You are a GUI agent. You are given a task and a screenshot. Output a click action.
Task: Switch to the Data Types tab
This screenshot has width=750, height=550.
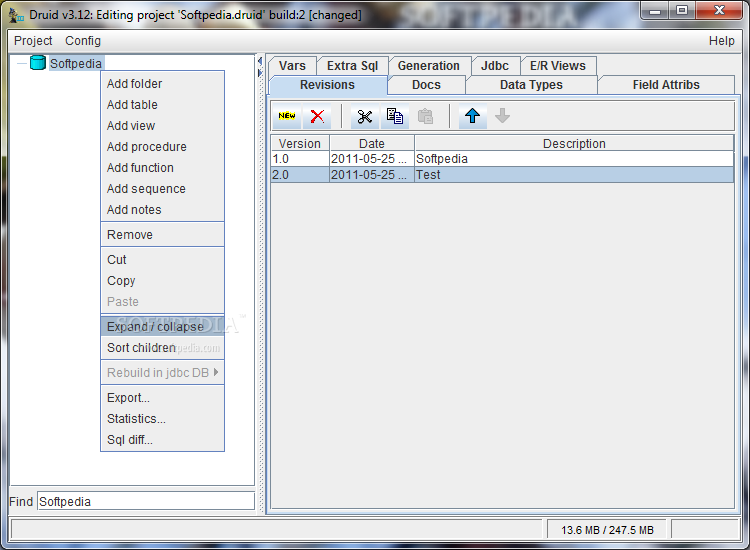click(x=531, y=85)
